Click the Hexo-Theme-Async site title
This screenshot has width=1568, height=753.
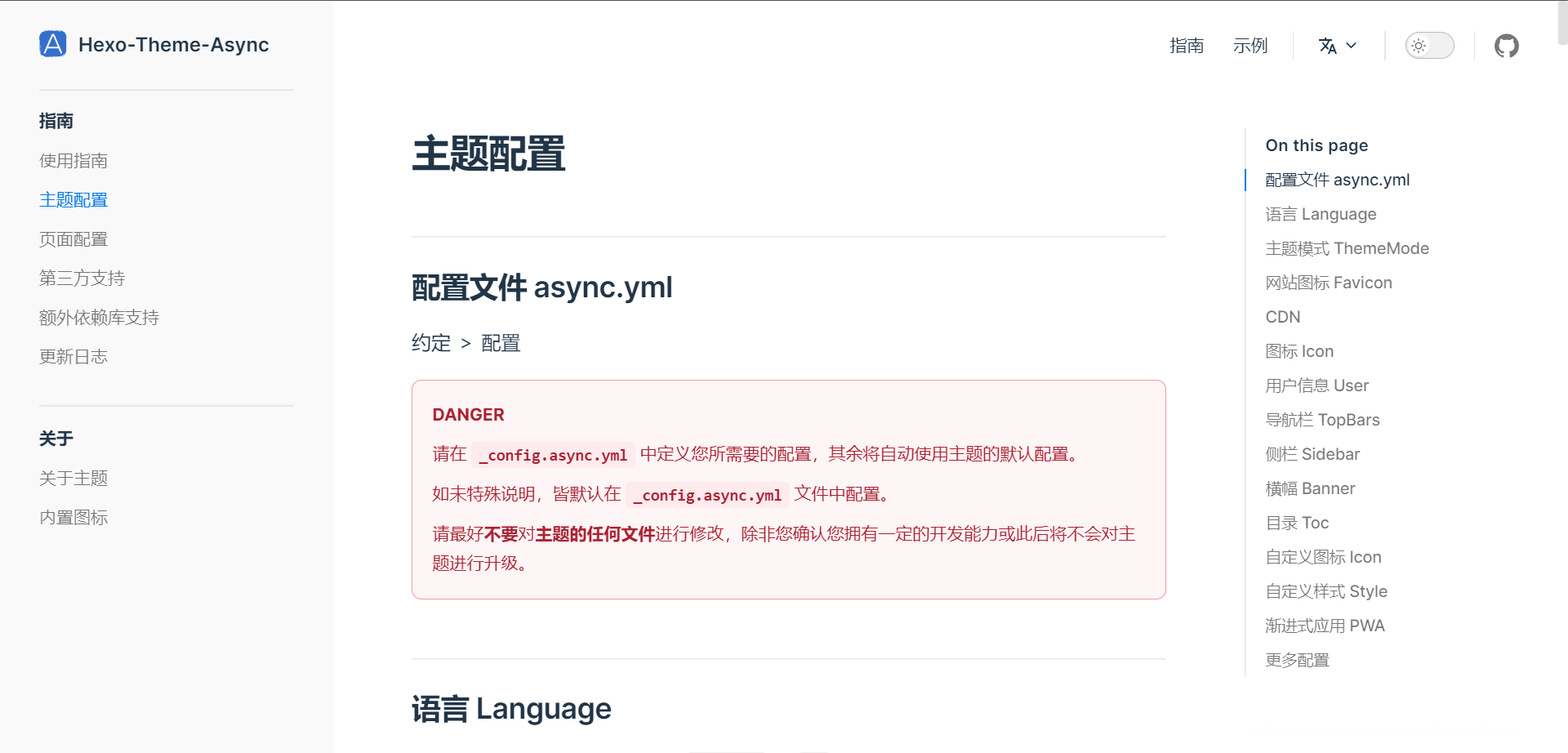[x=173, y=45]
